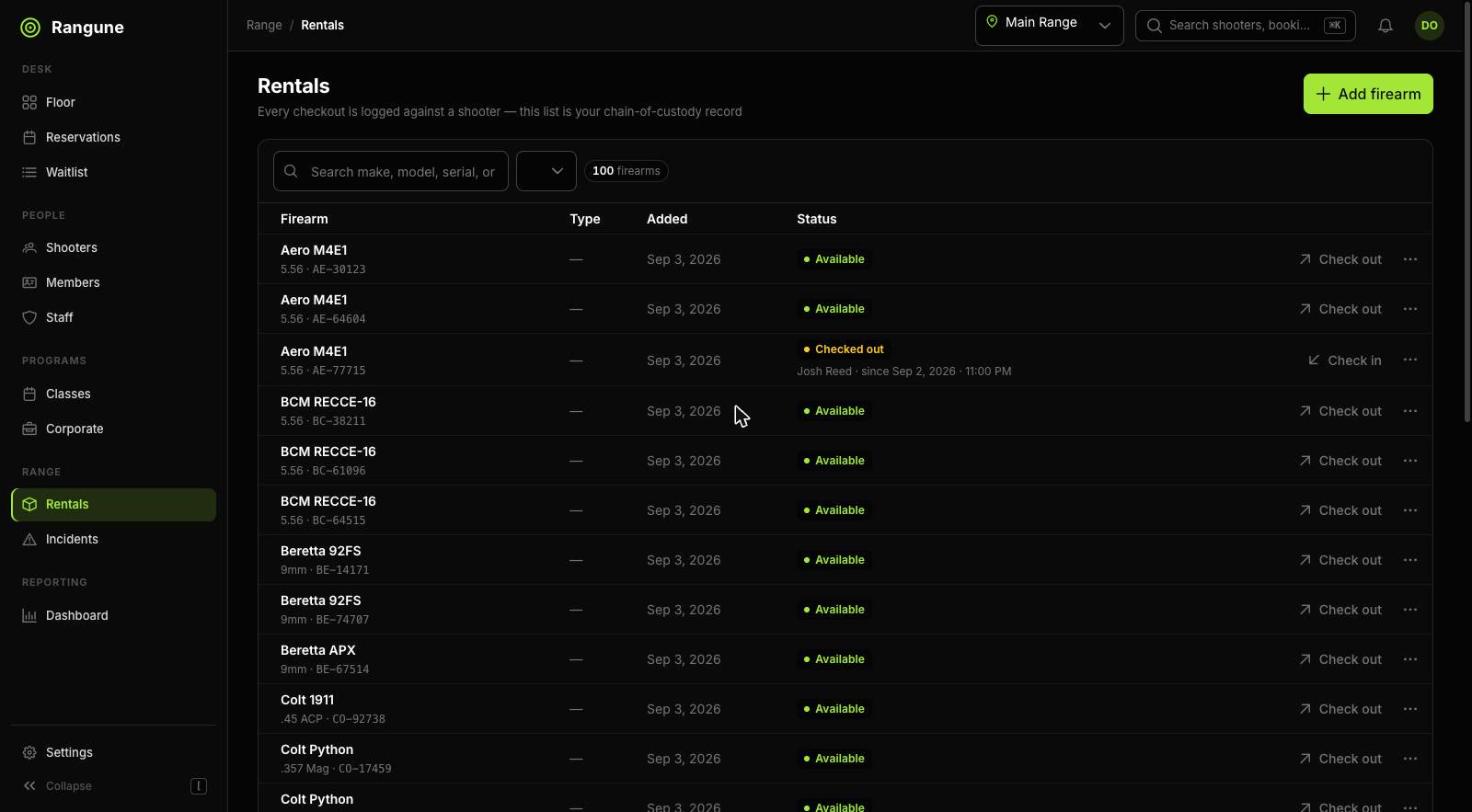Go to Floor in sidebar
This screenshot has width=1472, height=812.
(x=113, y=102)
